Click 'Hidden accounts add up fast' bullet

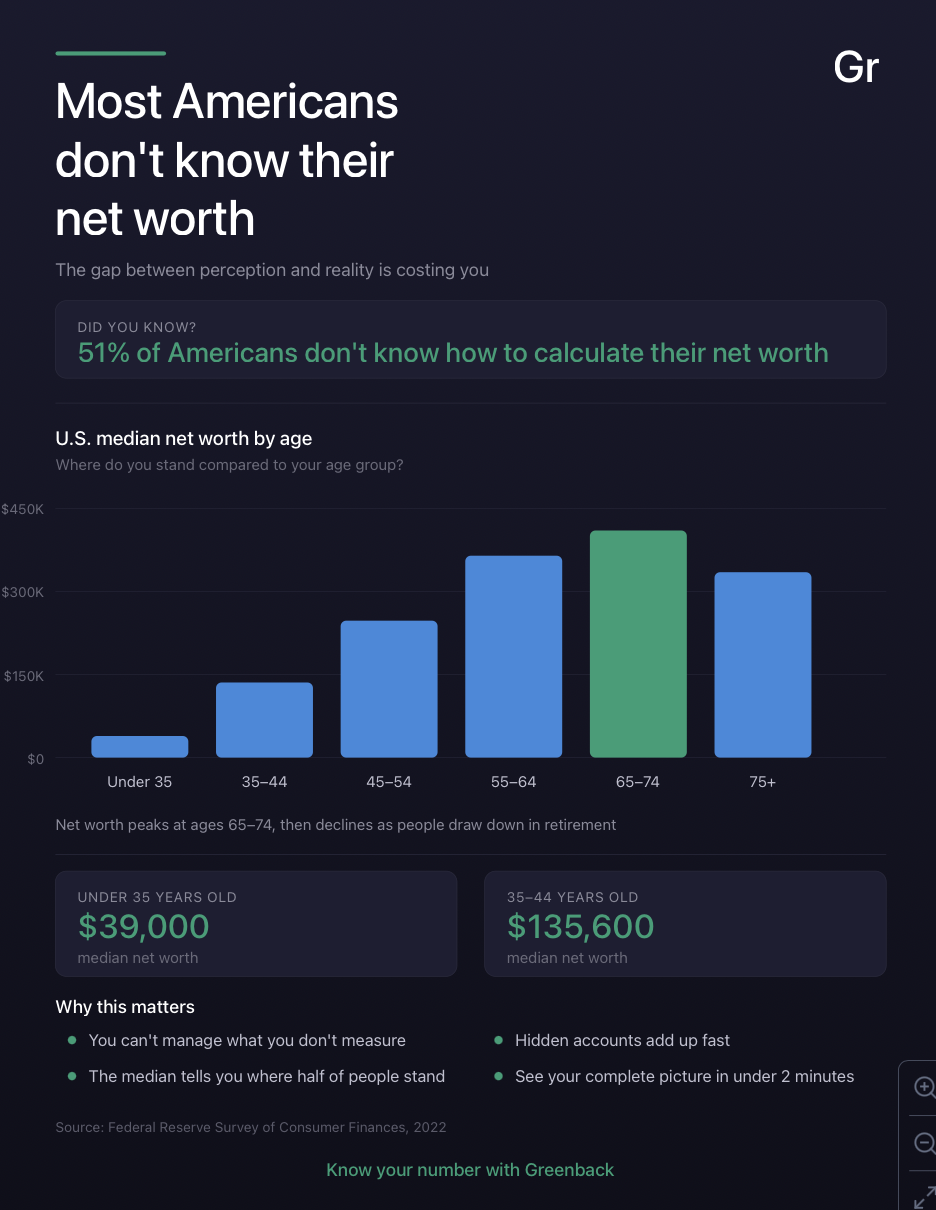tap(622, 1040)
